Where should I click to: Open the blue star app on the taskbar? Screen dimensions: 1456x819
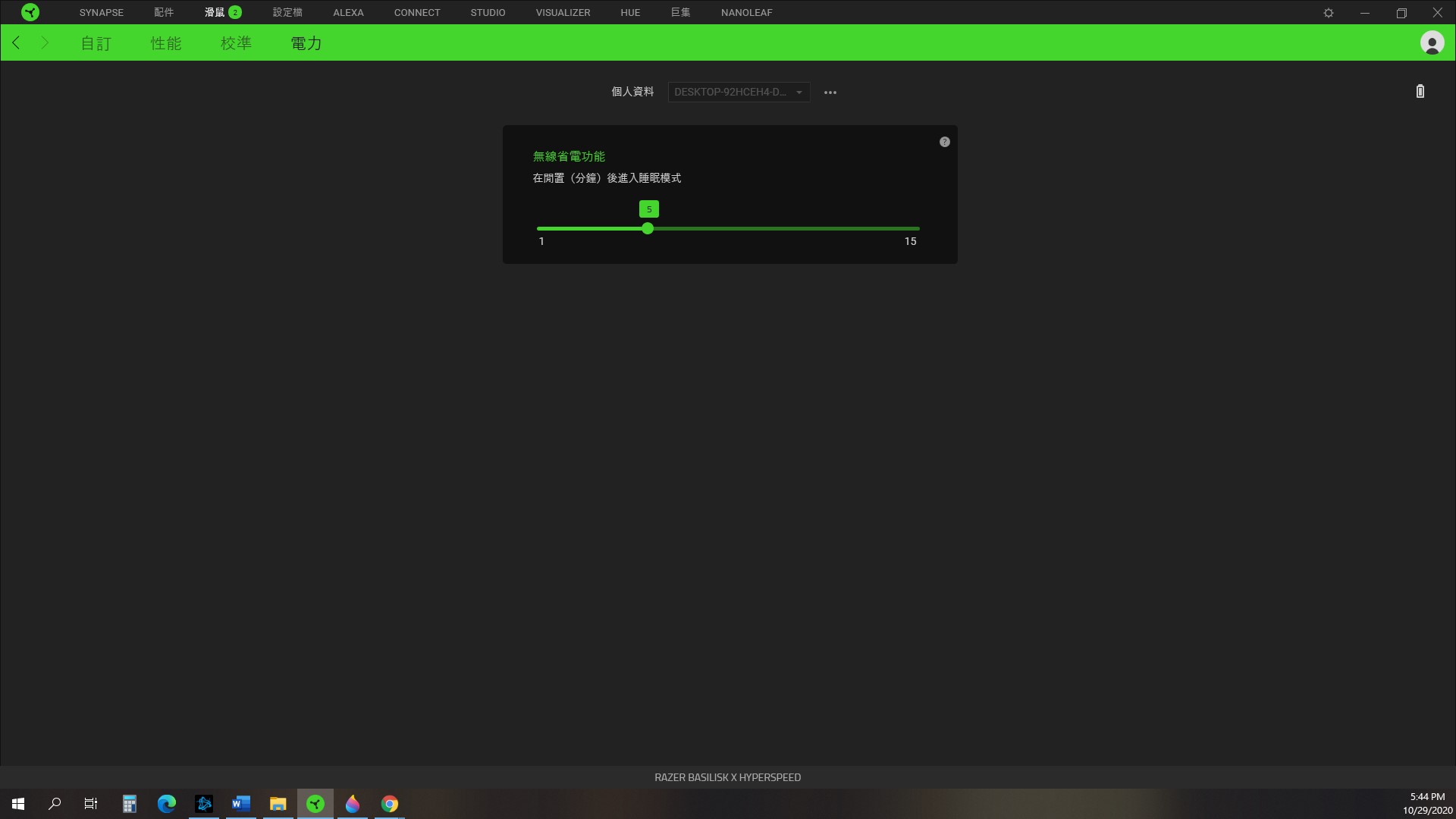tap(204, 804)
